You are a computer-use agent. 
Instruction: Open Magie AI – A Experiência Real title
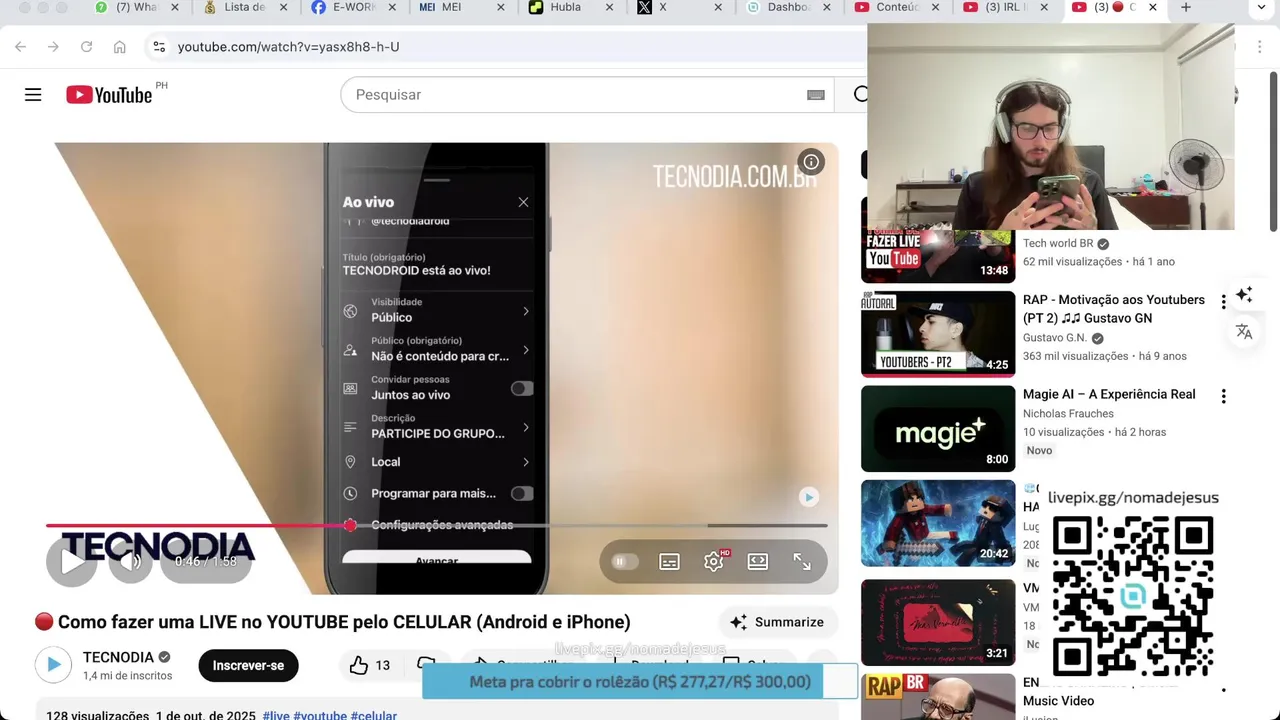(x=1109, y=394)
